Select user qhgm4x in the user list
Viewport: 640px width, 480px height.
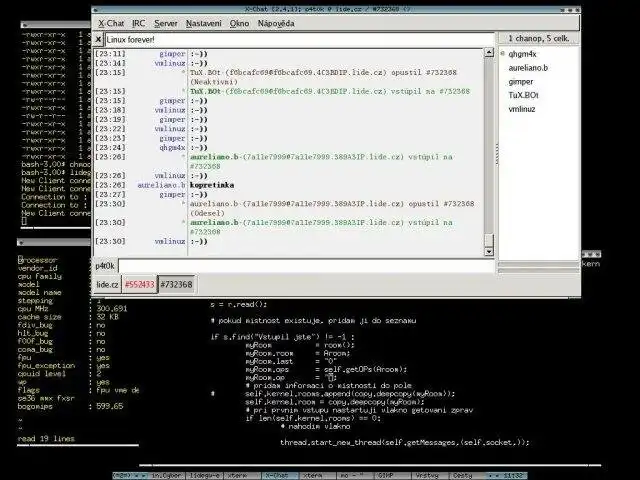click(522, 54)
